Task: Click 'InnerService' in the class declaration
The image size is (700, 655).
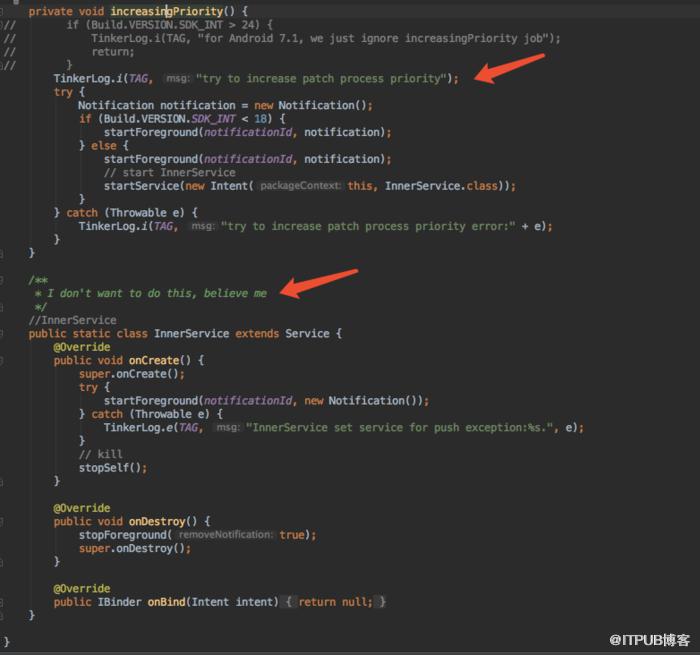Action: 192,334
